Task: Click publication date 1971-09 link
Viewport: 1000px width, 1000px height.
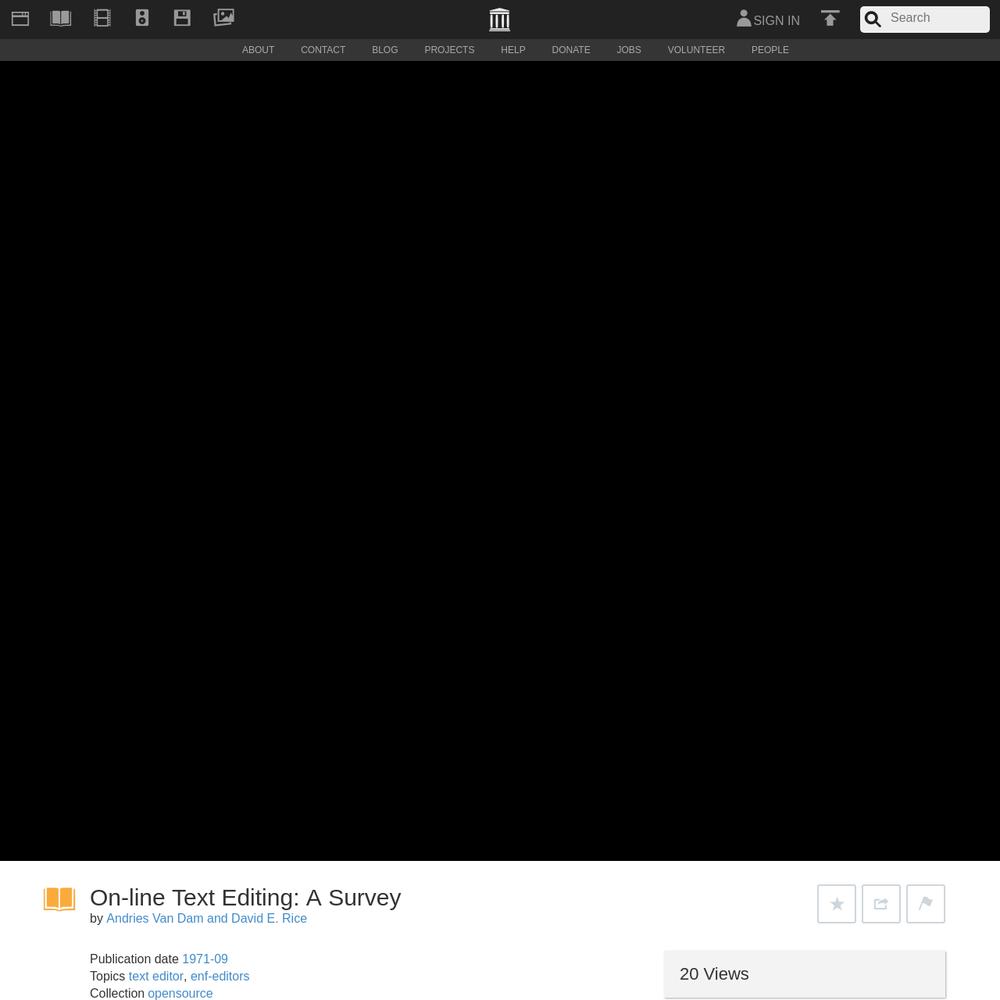Action: pyautogui.click(x=205, y=959)
